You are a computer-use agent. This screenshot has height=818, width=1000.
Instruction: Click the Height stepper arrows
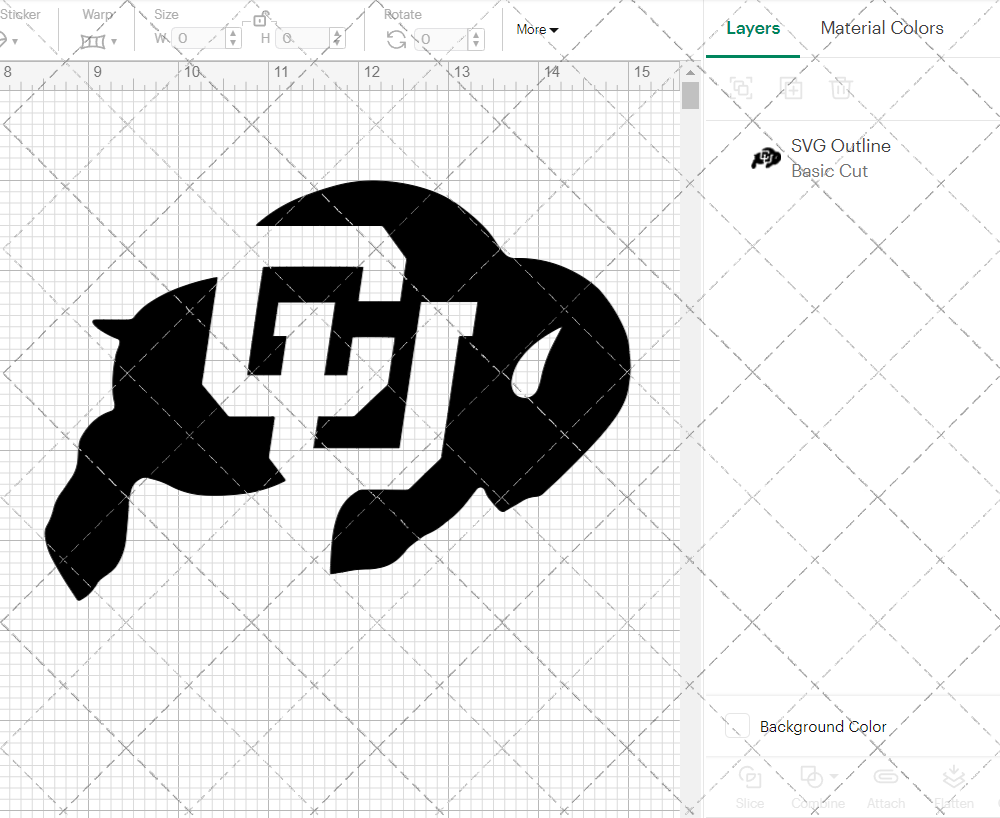click(x=337, y=38)
